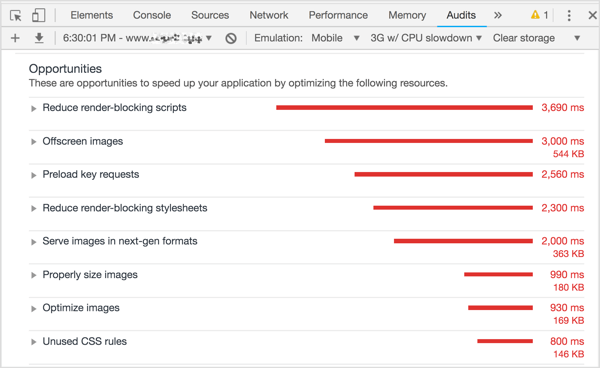This screenshot has width=600, height=368.
Task: Click the red bar for Reduce render-blocking scripts
Action: coord(404,107)
